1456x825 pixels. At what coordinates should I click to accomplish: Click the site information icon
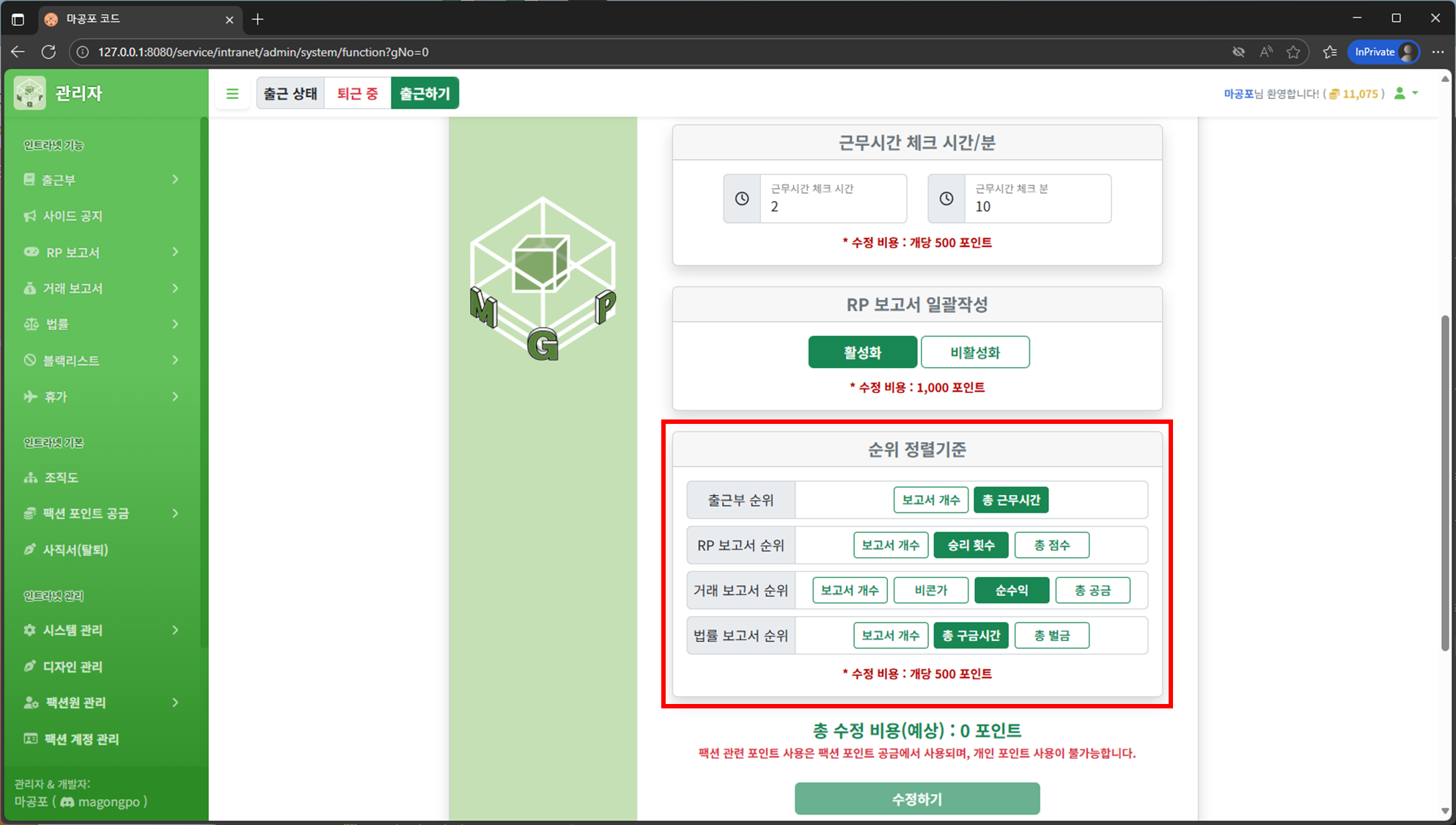coord(83,52)
